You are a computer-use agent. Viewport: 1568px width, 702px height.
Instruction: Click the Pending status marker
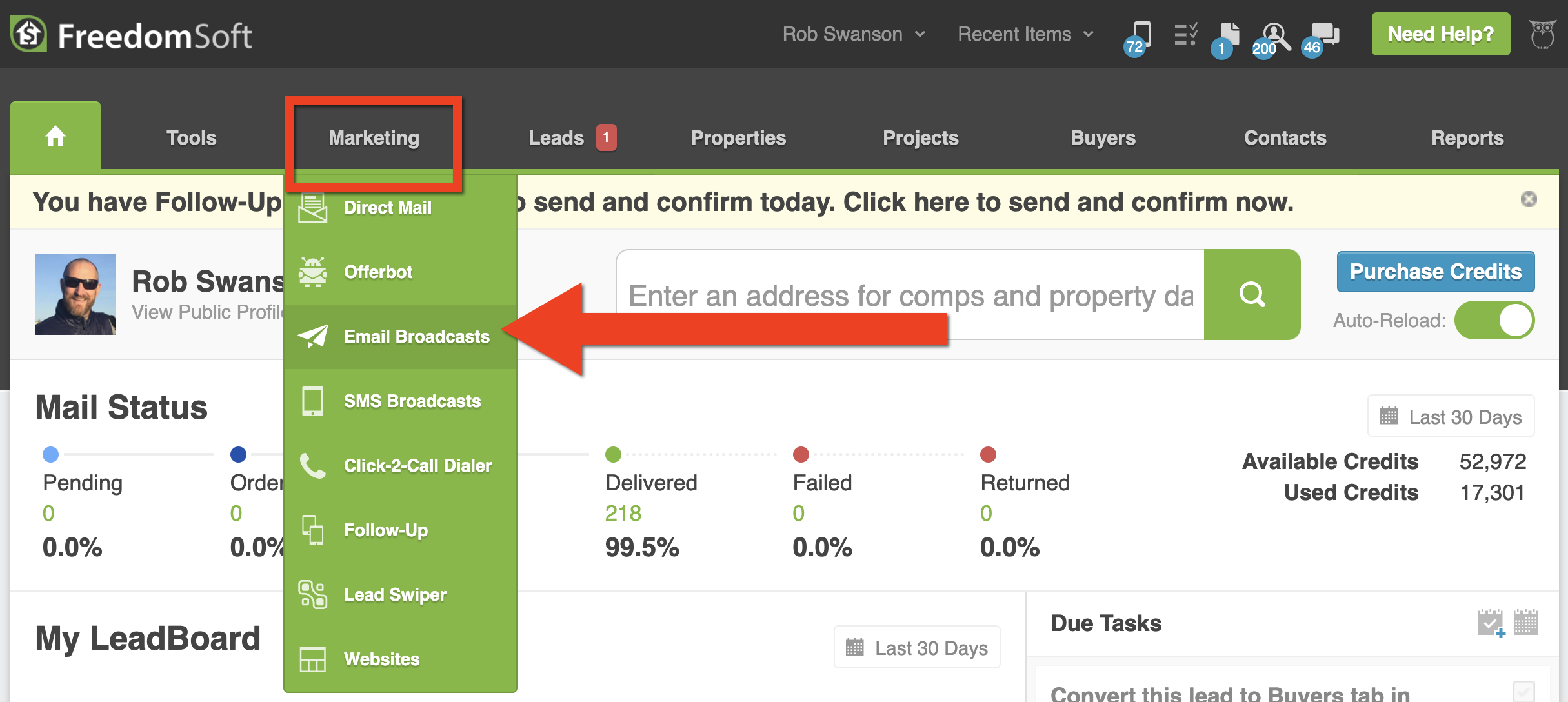point(50,454)
